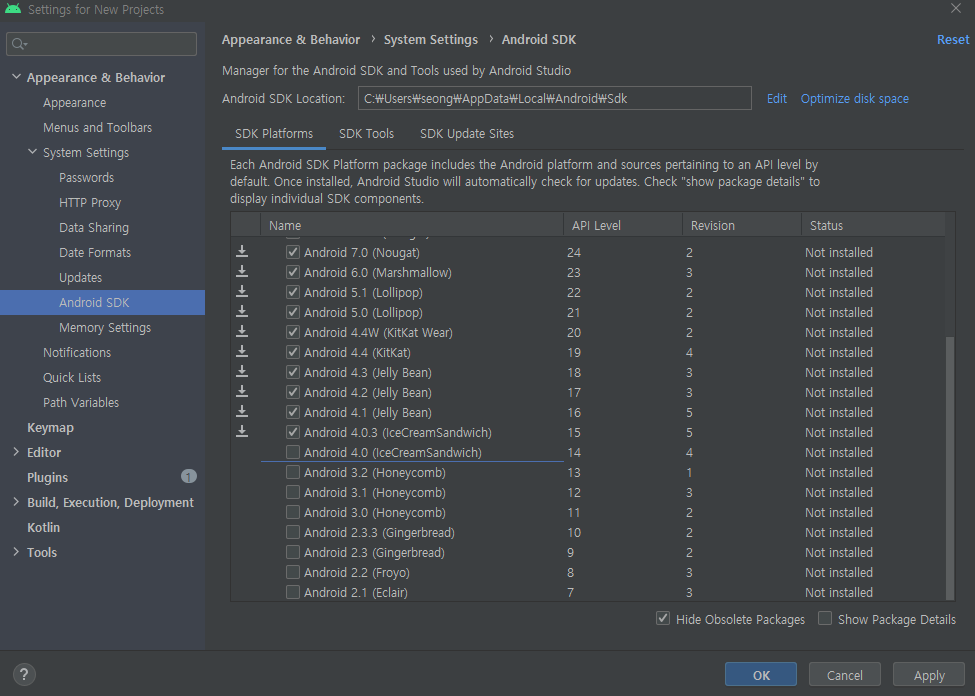Click the SDK platforms list scrollbar
Image resolution: width=975 pixels, height=696 pixels.
pos(950,466)
